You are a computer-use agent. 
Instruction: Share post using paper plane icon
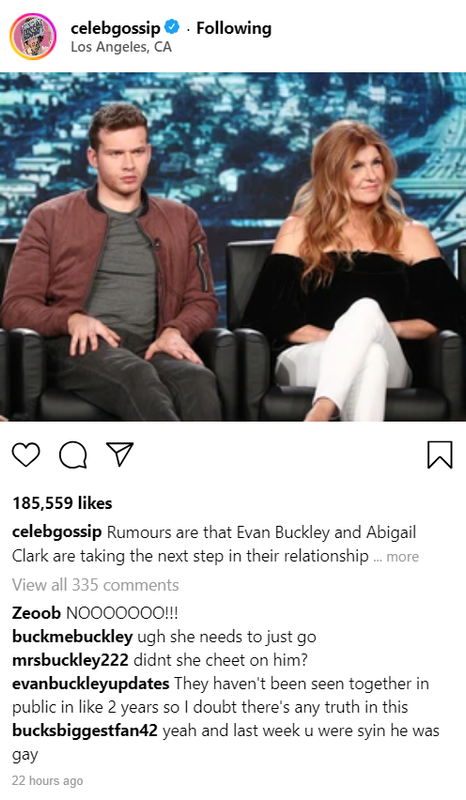tap(119, 454)
